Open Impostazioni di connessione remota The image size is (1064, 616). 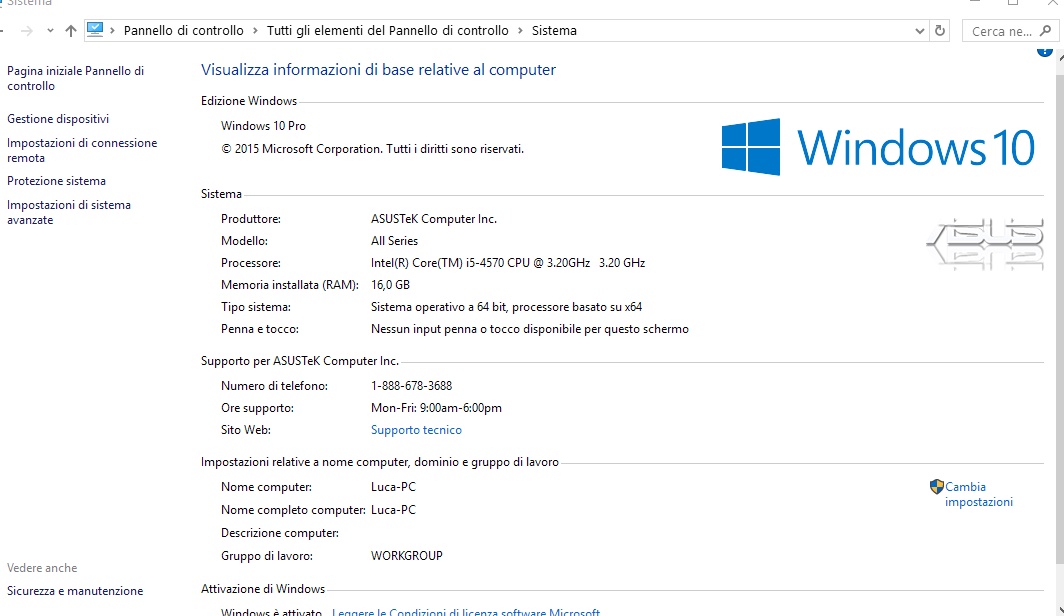pyautogui.click(x=82, y=150)
